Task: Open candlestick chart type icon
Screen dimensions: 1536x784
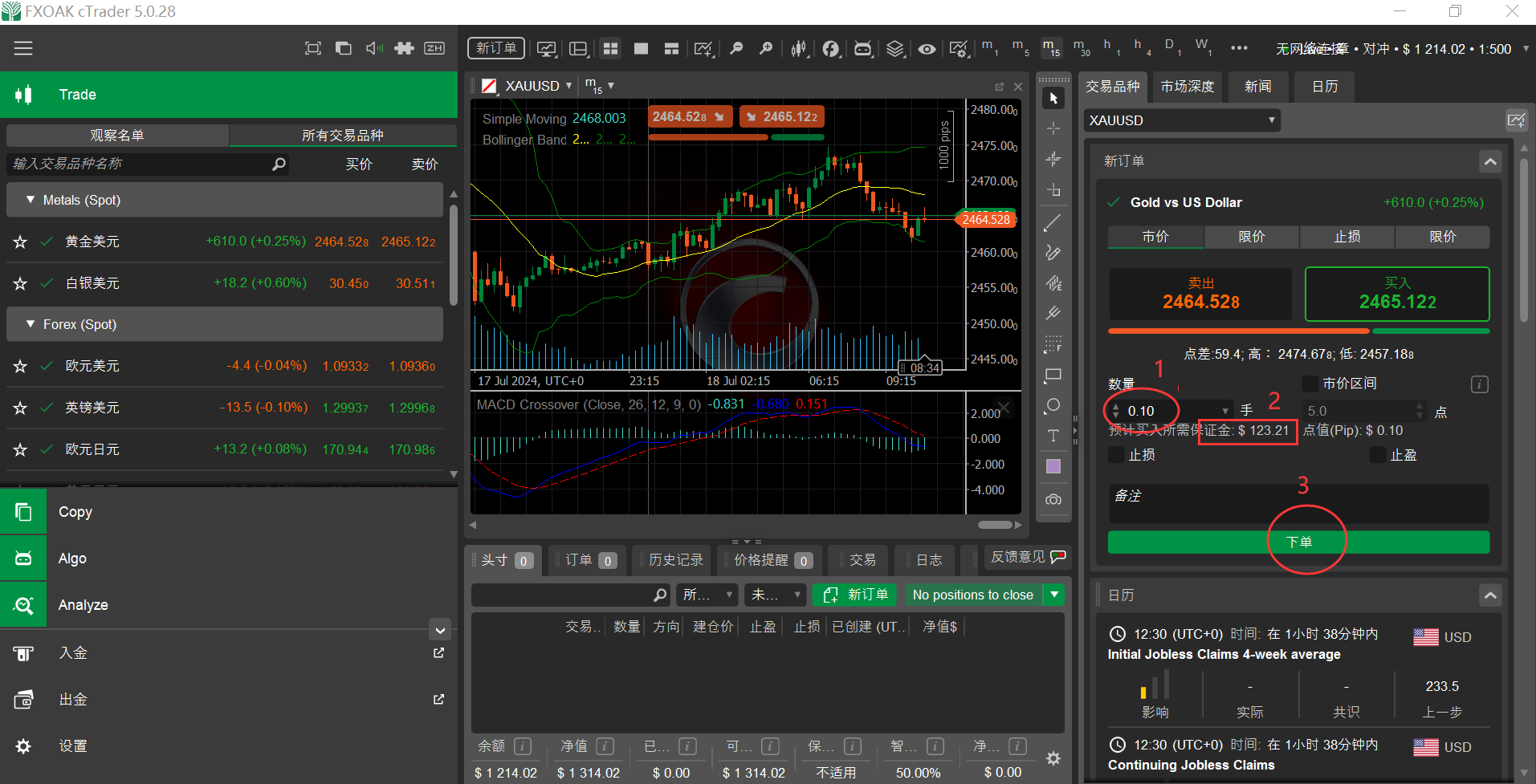Action: 799,49
